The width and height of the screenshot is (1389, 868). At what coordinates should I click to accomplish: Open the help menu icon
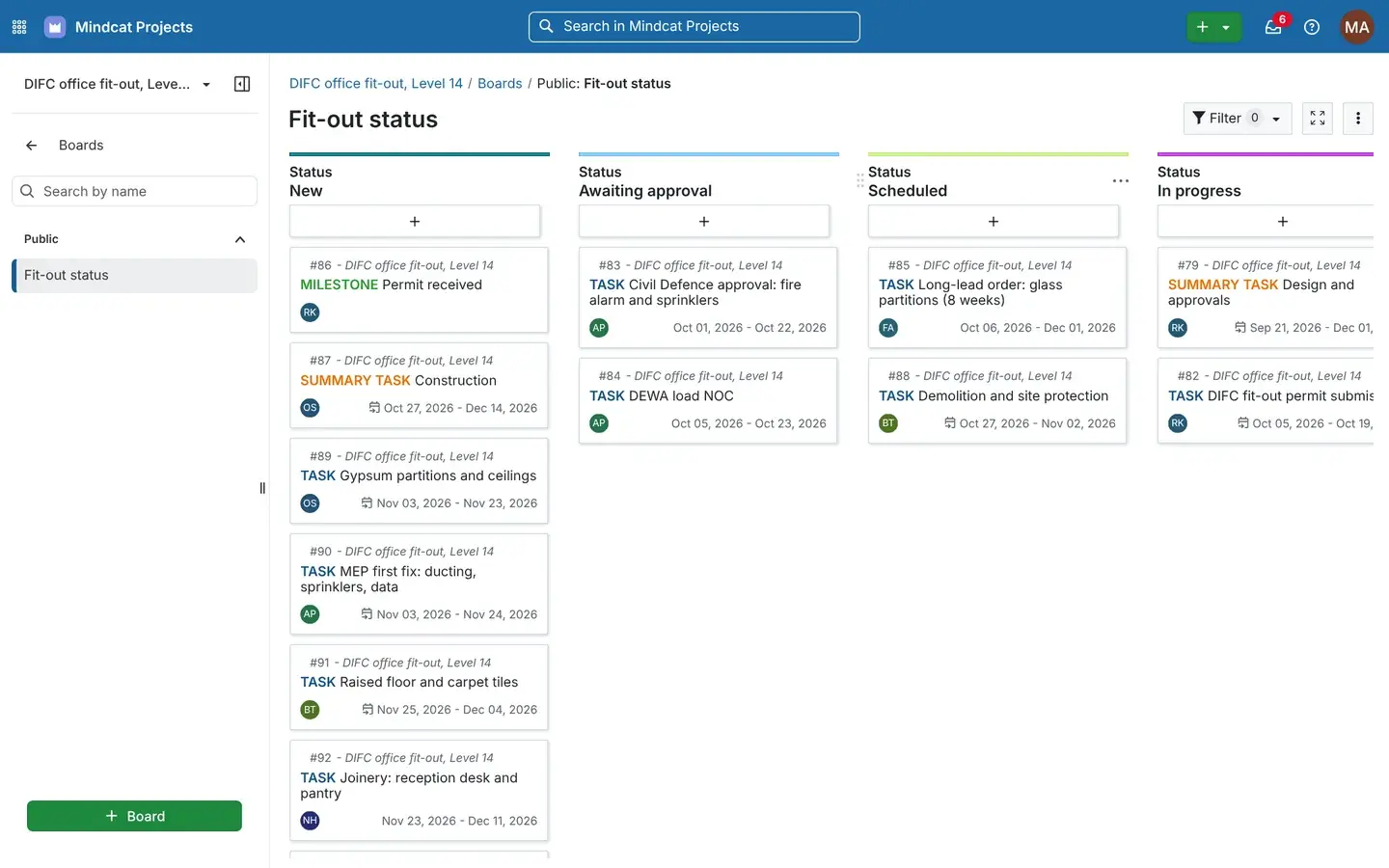tap(1312, 27)
